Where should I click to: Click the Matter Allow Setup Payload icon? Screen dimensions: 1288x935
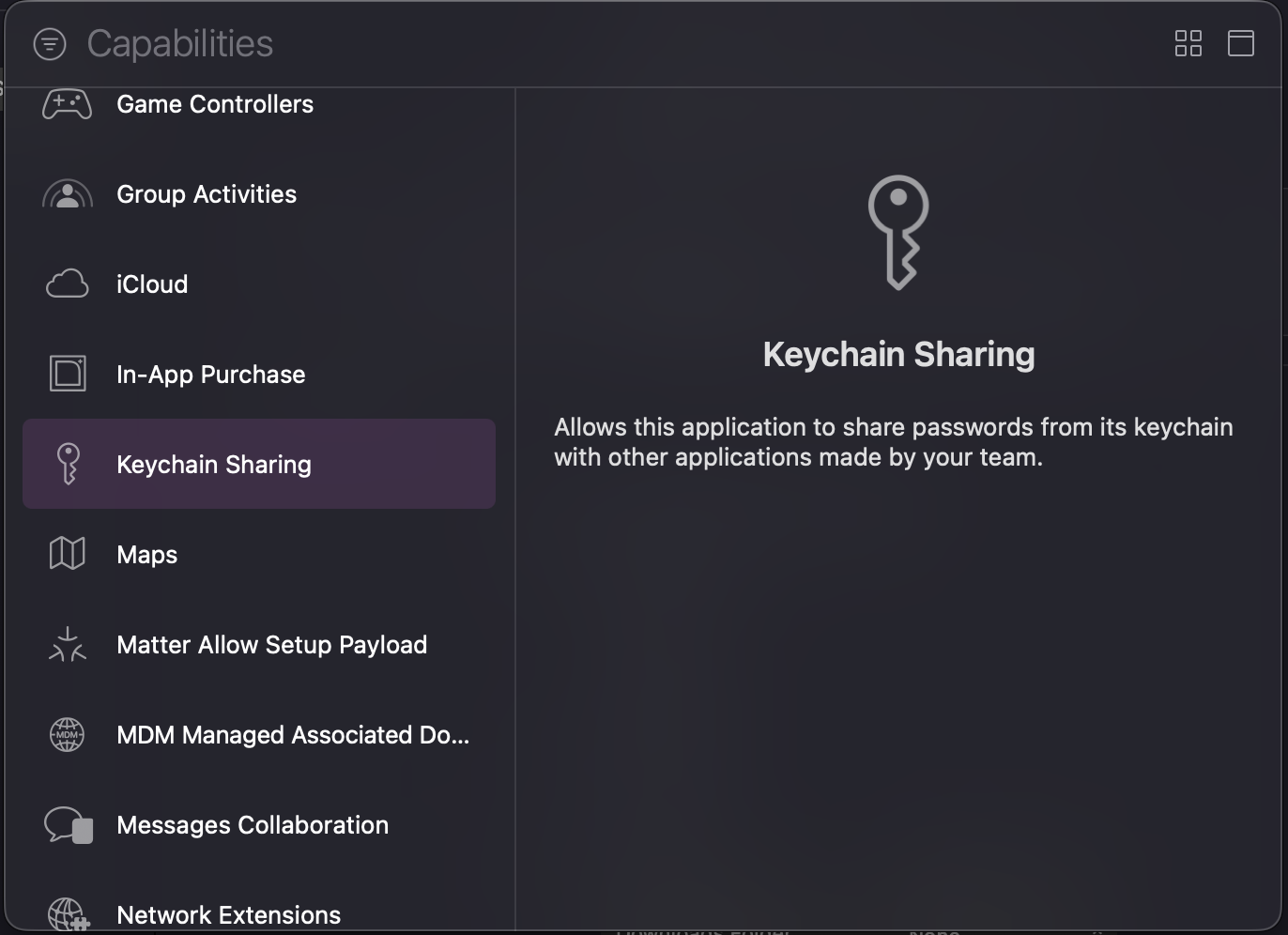tap(68, 645)
